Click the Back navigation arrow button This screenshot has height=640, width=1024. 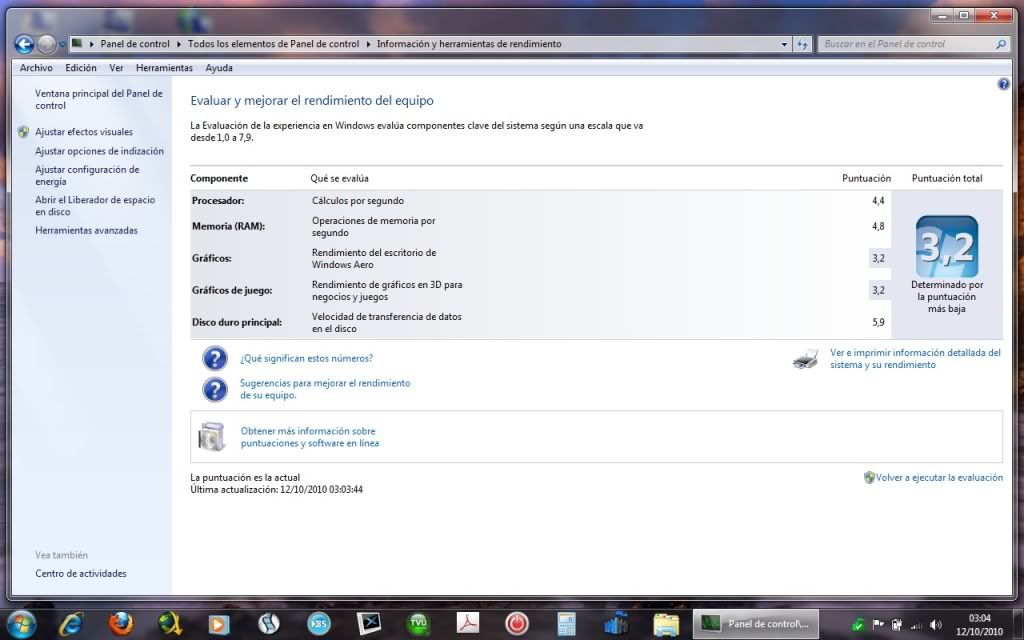coord(24,44)
